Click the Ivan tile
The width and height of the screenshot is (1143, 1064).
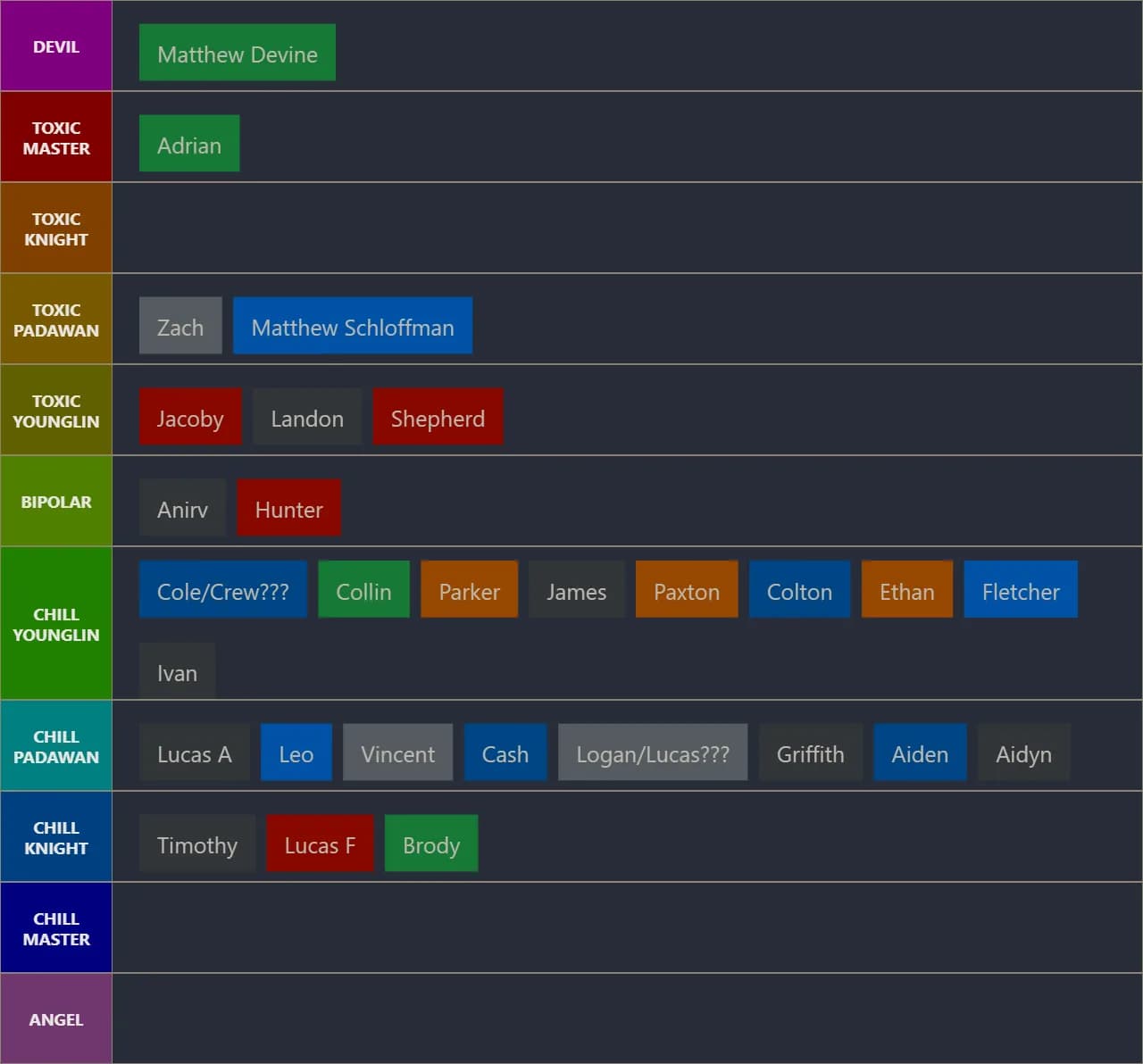coord(177,672)
